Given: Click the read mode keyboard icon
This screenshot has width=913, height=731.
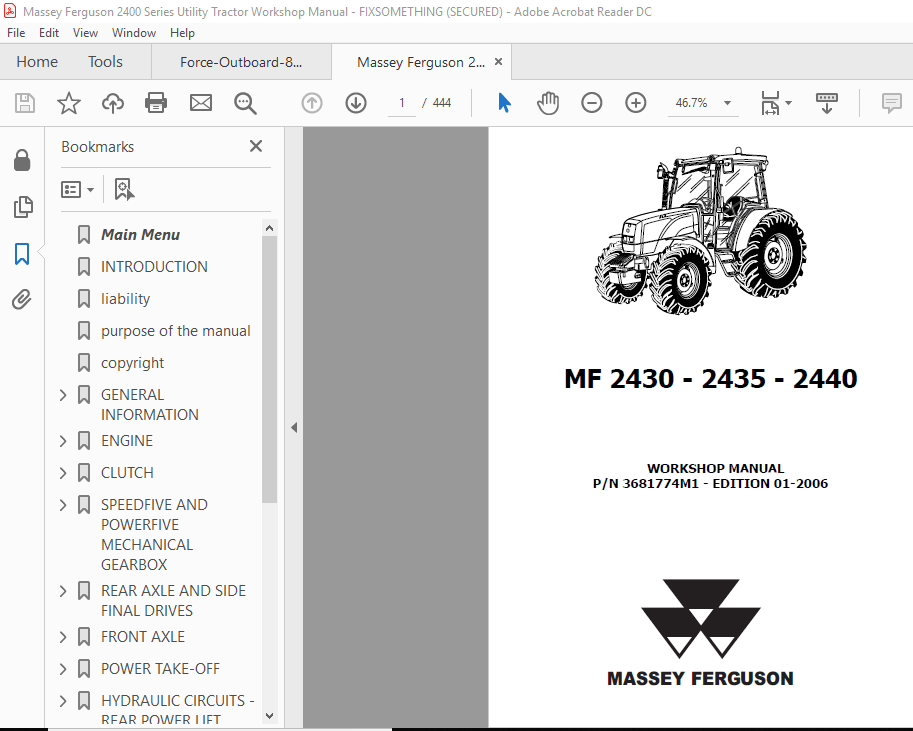Looking at the screenshot, I should click(x=827, y=103).
